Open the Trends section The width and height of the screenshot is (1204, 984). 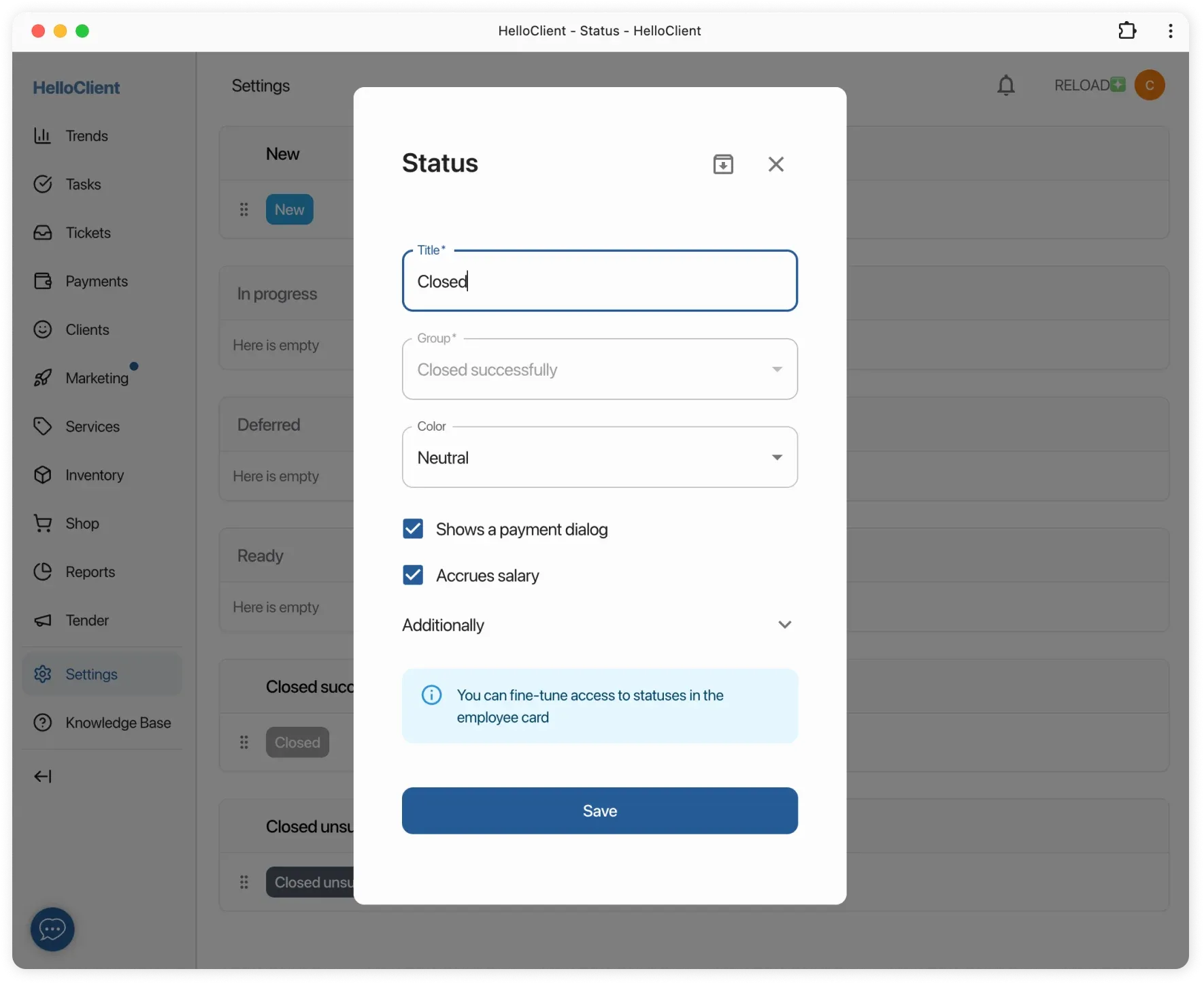86,135
